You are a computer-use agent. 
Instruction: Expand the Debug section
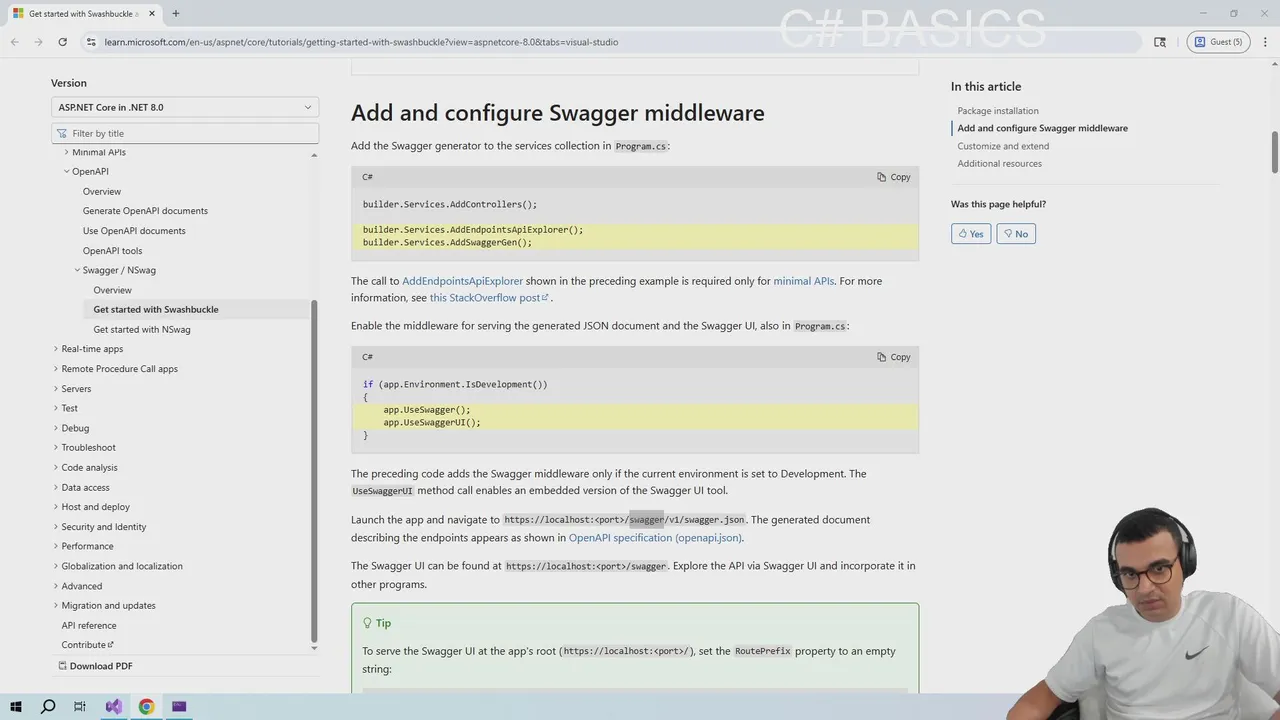(56, 428)
